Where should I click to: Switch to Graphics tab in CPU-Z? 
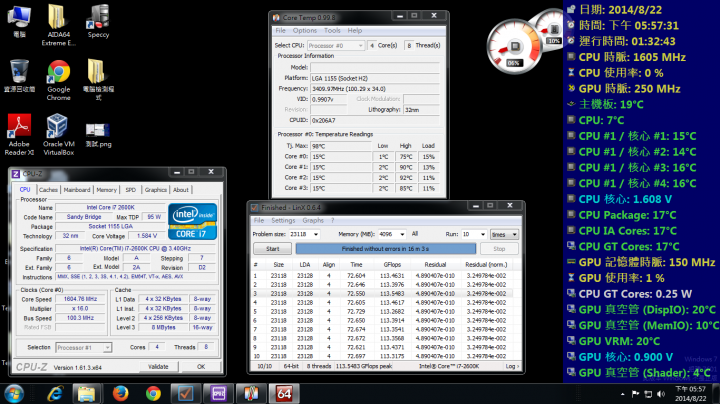pos(156,190)
